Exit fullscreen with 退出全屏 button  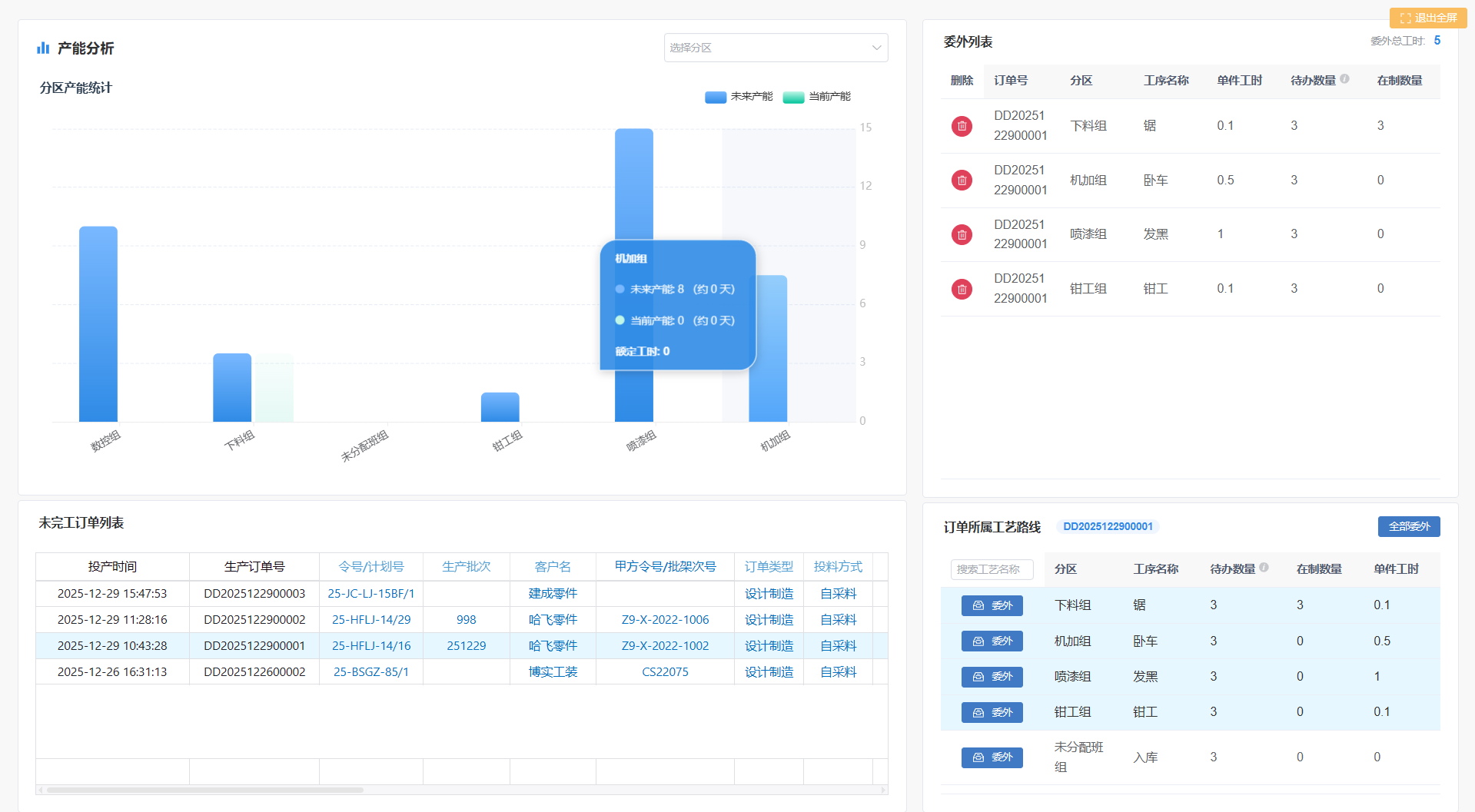click(1427, 18)
